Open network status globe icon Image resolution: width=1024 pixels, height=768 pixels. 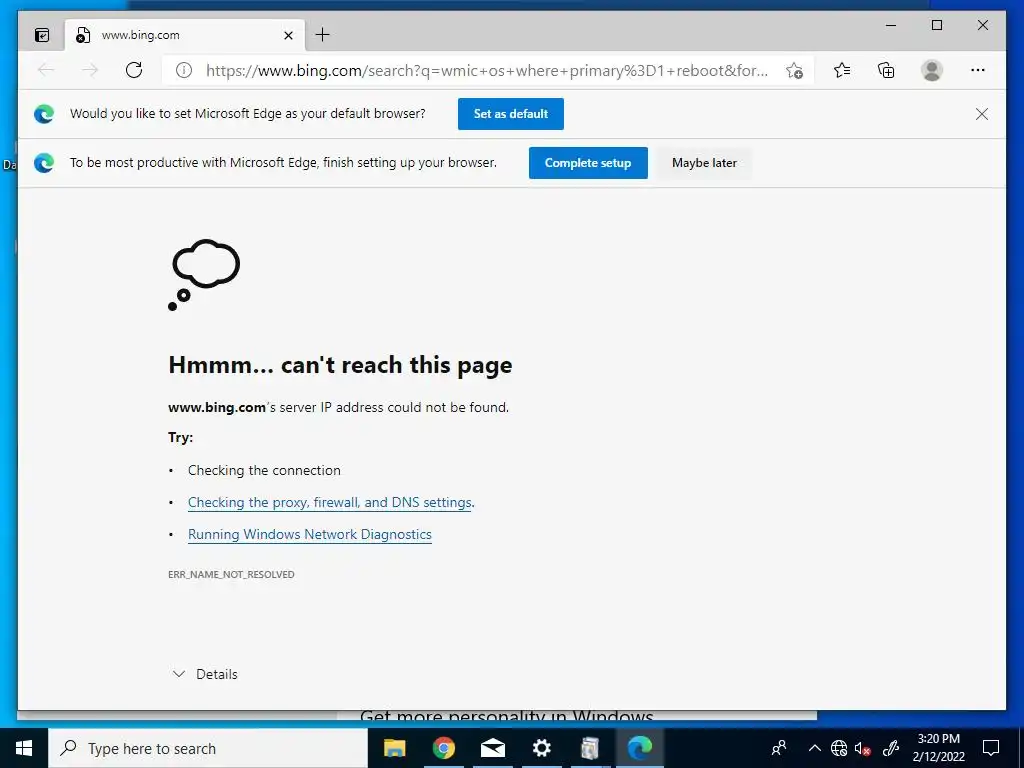click(839, 748)
